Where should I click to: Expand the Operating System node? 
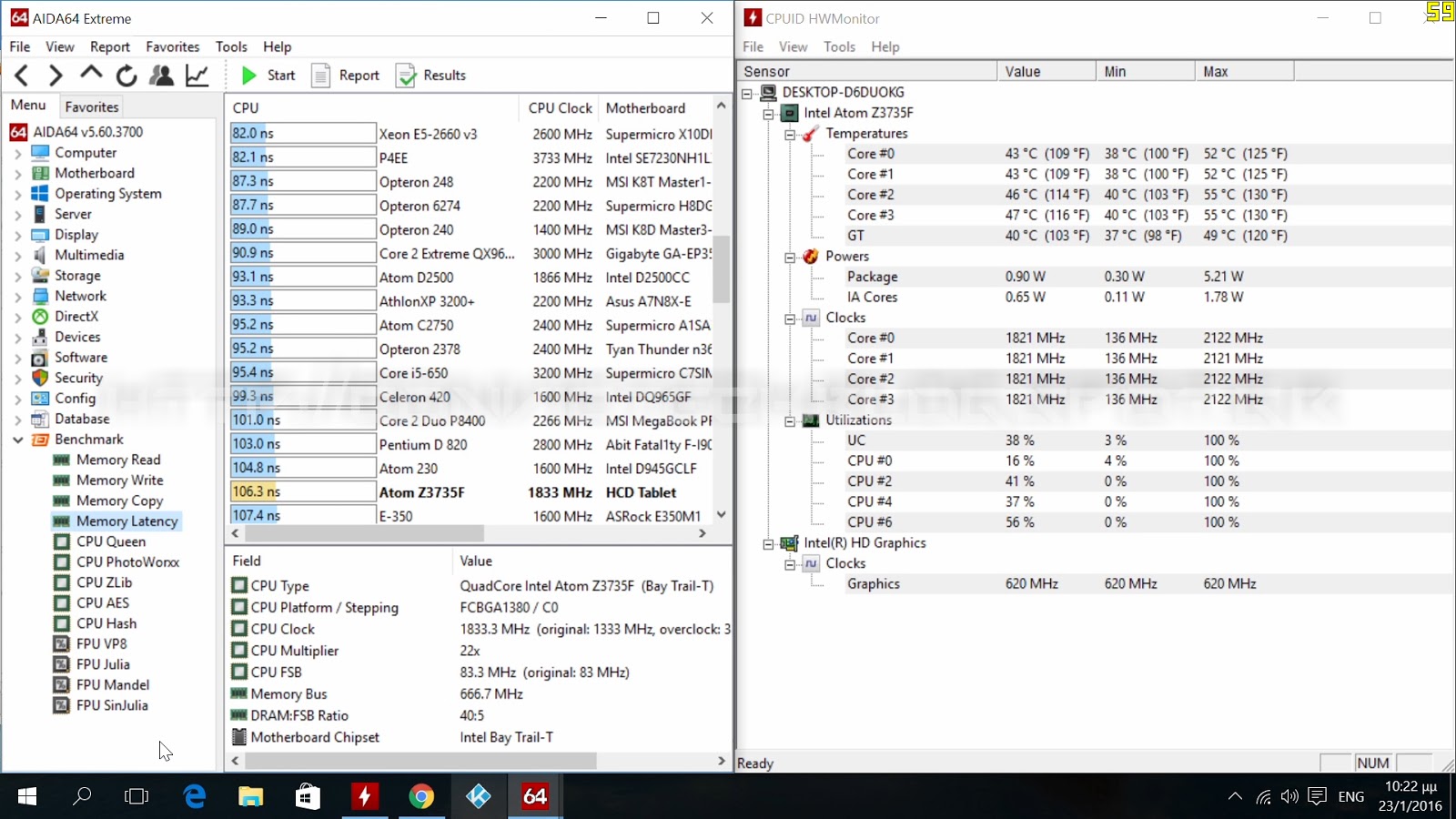(17, 194)
